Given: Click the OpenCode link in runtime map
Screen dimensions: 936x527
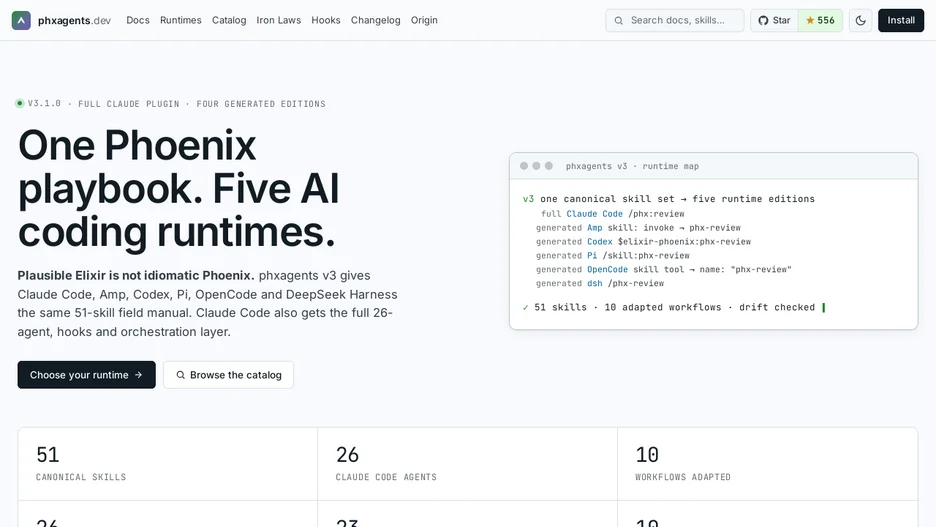Looking at the screenshot, I should pyautogui.click(x=607, y=269).
